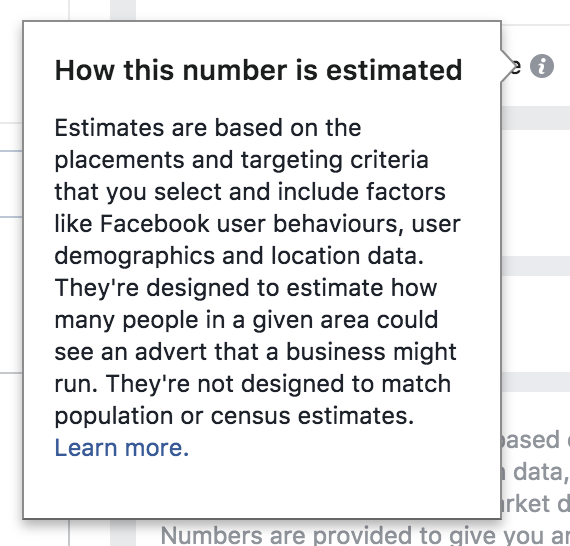Open the Learn more link

click(x=121, y=447)
